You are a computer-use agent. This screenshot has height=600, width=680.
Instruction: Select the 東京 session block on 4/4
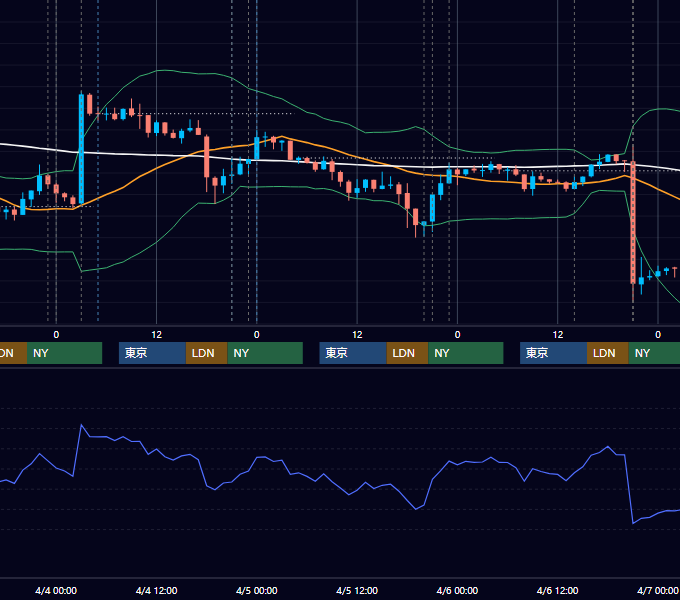click(153, 353)
